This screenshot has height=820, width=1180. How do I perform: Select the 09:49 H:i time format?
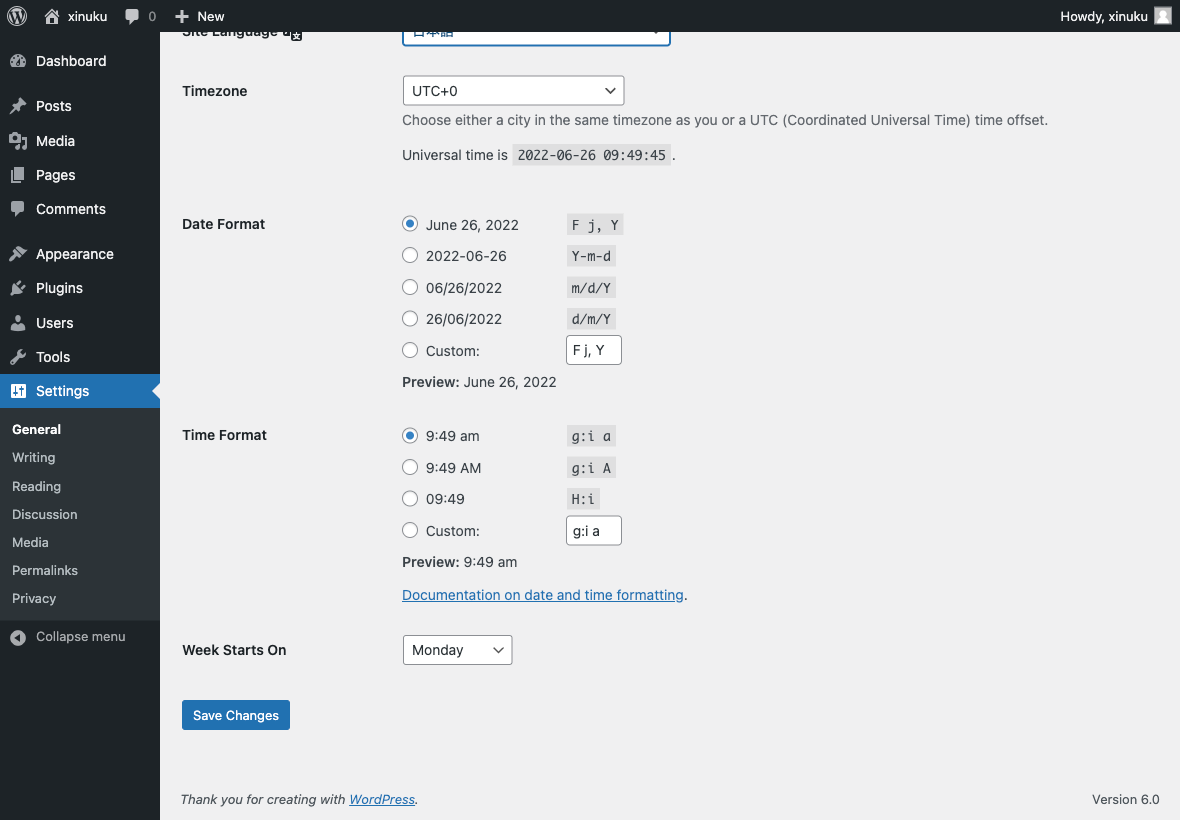click(x=410, y=499)
